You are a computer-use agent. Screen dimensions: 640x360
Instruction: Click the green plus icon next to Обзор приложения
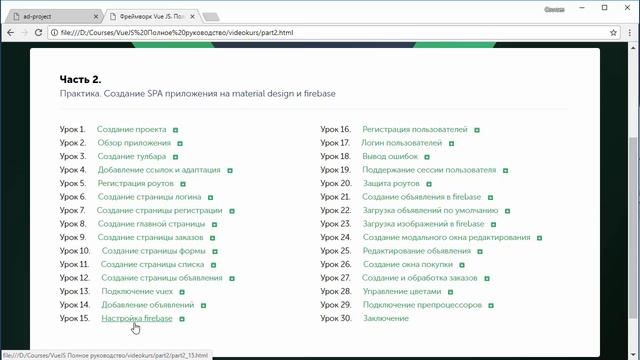pos(180,144)
